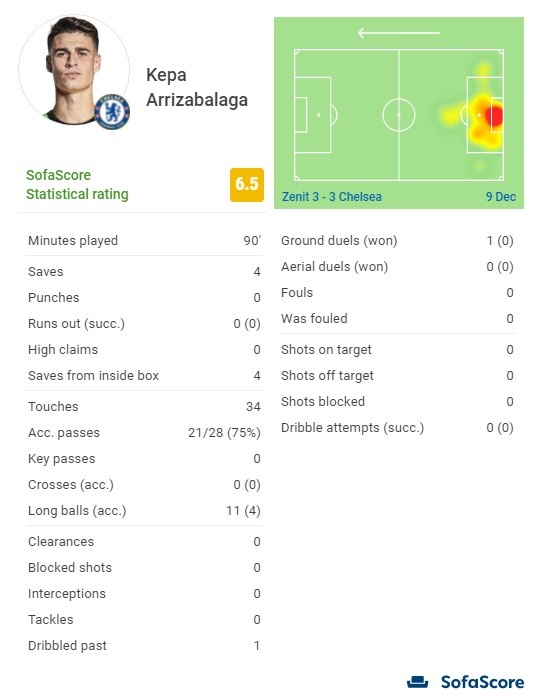Click the red heatmap hotspot near goal

pyautogui.click(x=494, y=117)
